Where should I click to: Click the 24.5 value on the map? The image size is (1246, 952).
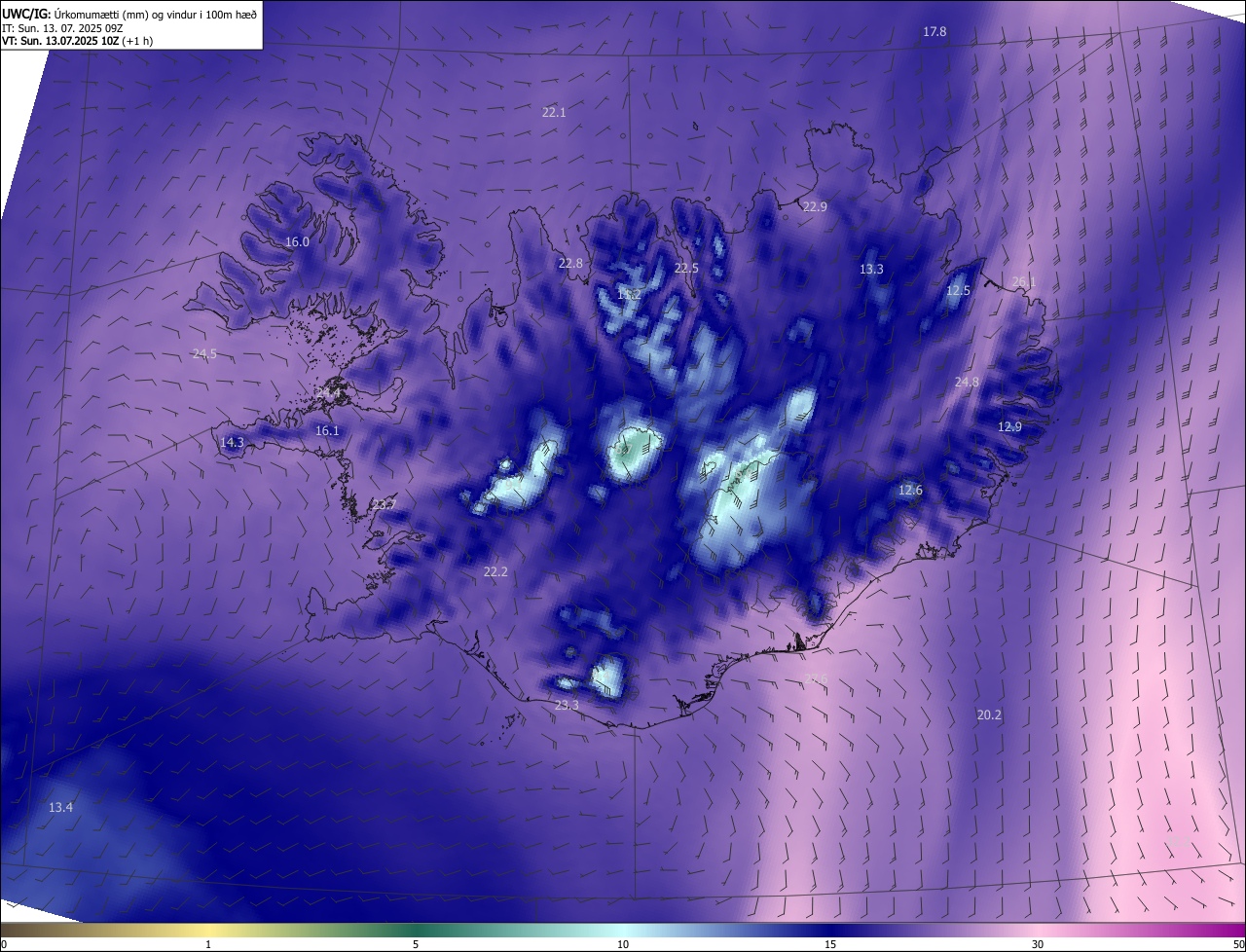204,354
